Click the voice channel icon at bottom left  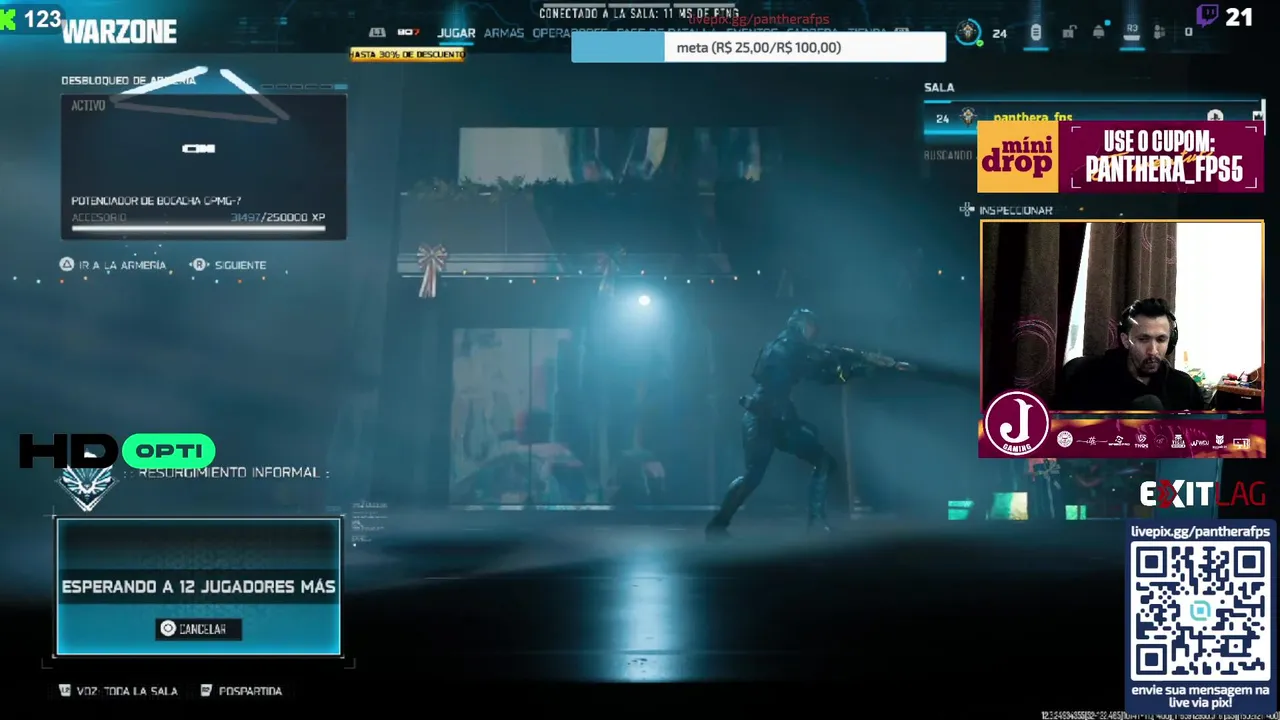click(65, 690)
